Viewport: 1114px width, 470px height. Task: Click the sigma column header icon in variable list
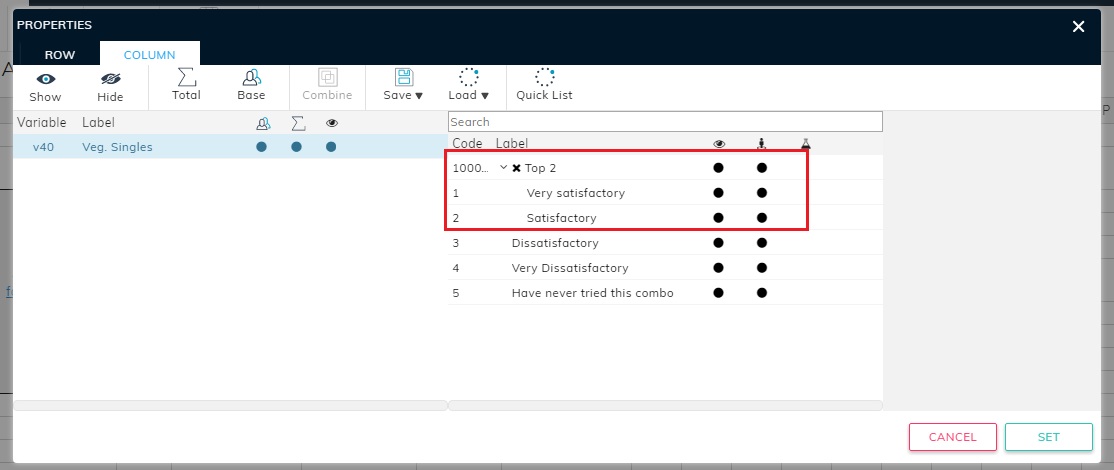tap(298, 124)
